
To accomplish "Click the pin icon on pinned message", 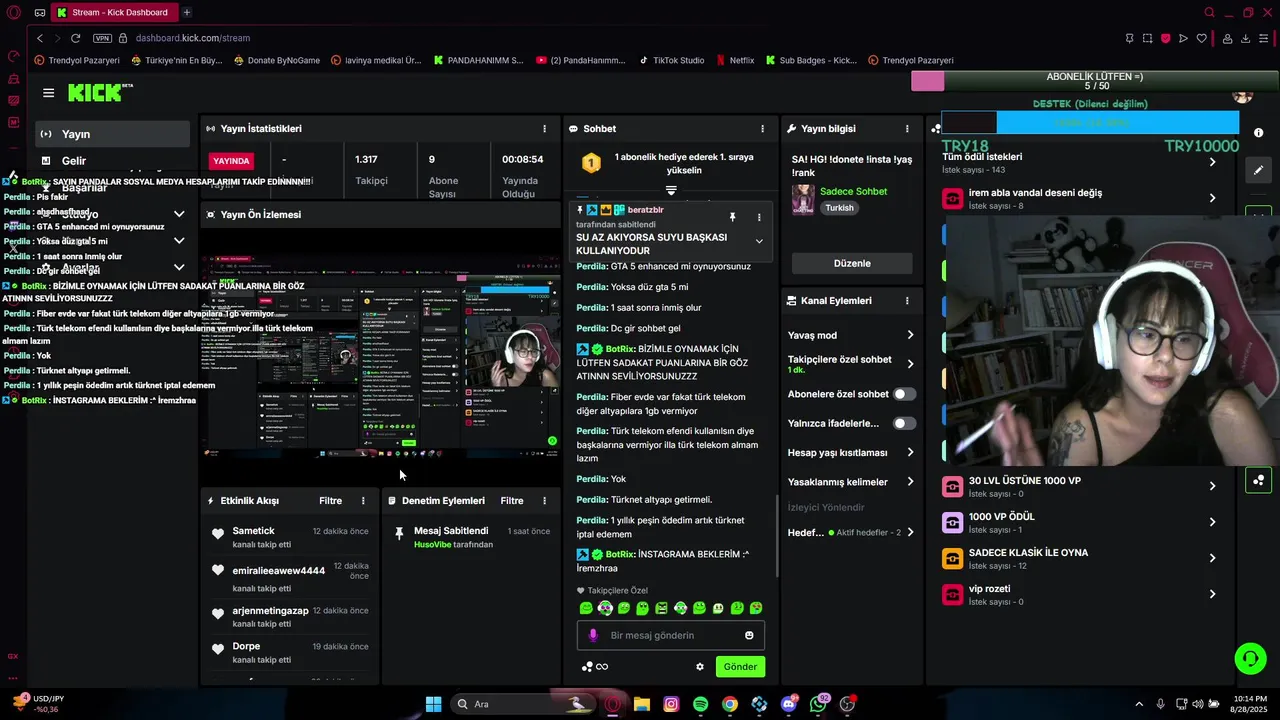I will (x=732, y=217).
